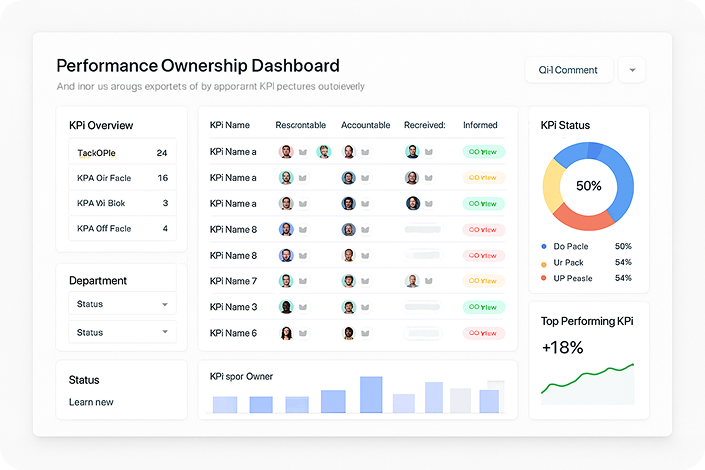
Task: Click the Accountable avatar in KPi Name 3 row
Action: [348, 307]
